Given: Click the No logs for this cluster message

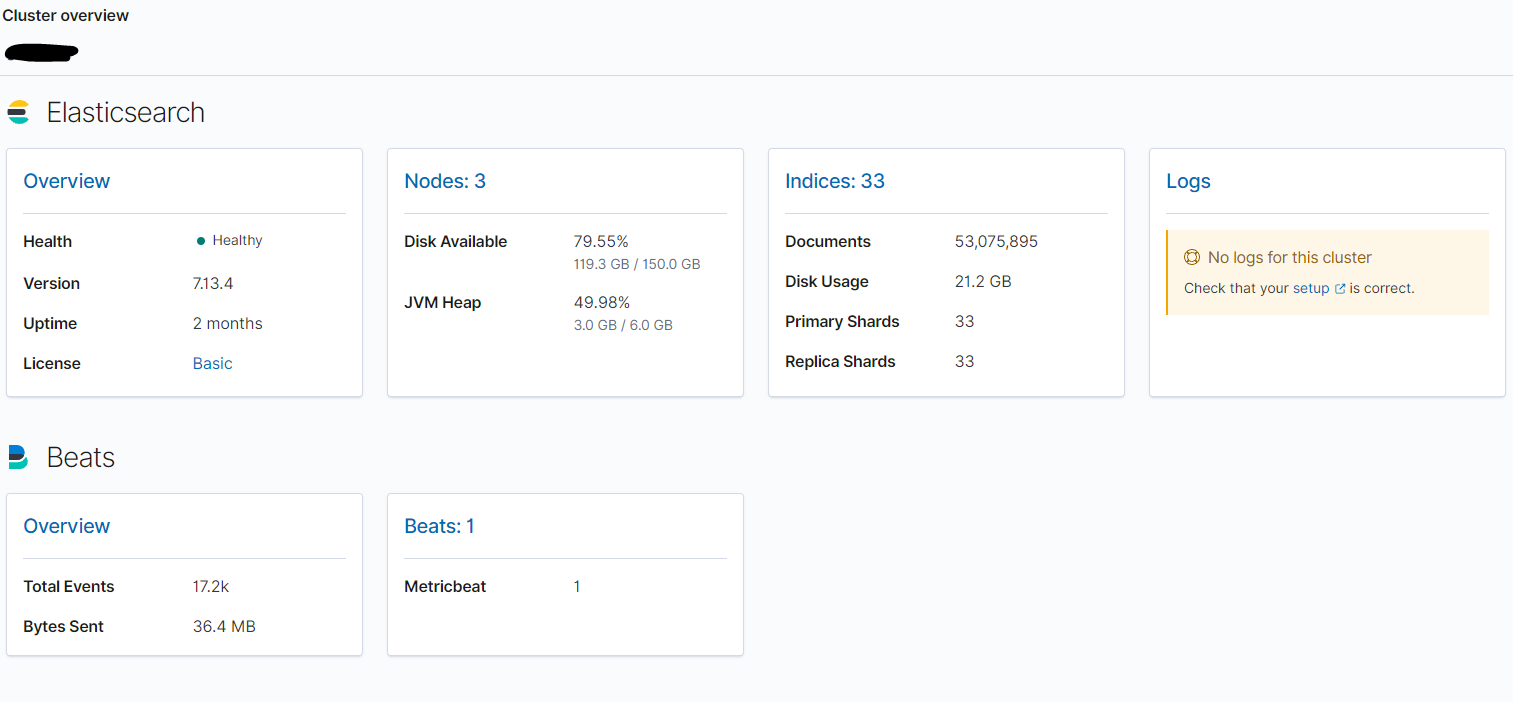Looking at the screenshot, I should [1290, 257].
